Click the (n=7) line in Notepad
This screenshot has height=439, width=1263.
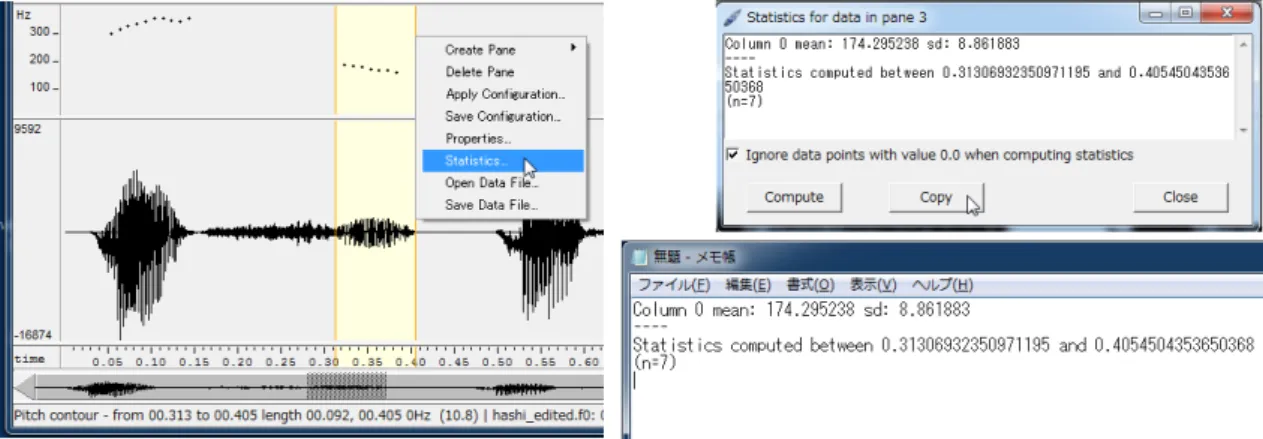pyautogui.click(x=655, y=362)
